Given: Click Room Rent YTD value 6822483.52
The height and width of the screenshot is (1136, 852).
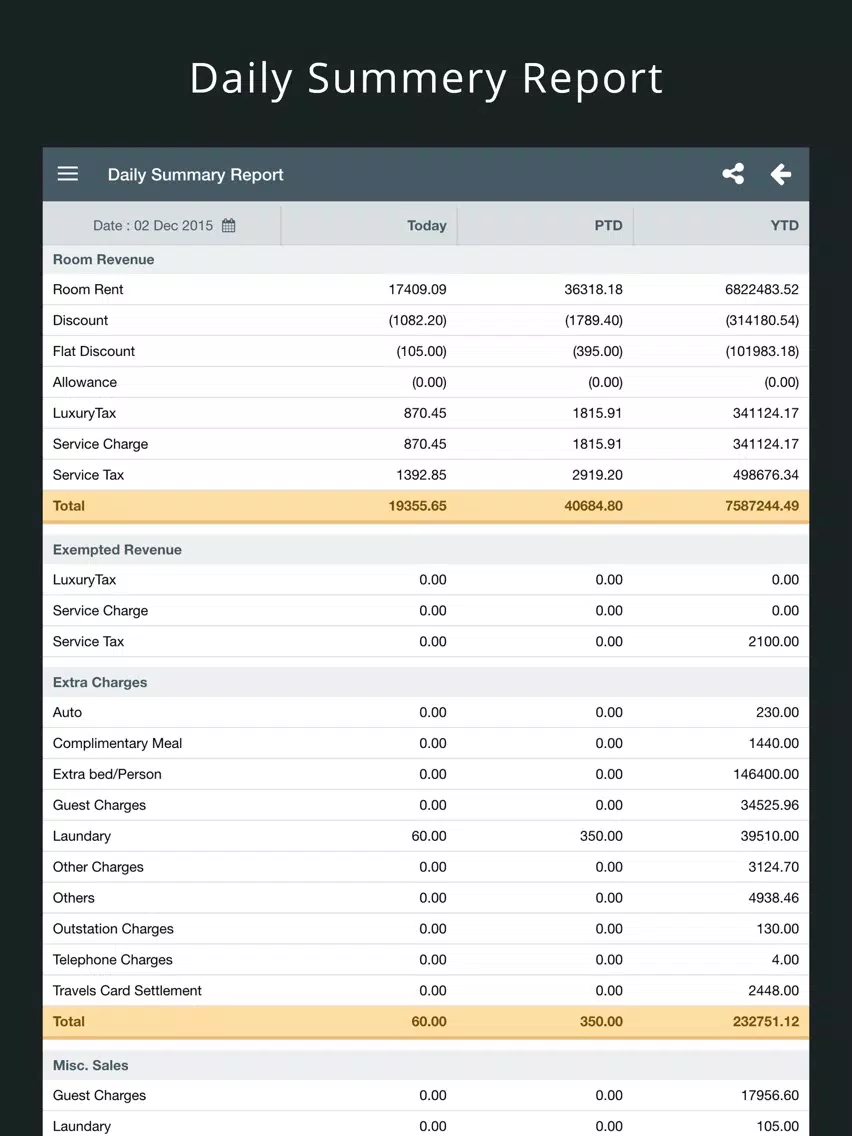Looking at the screenshot, I should pyautogui.click(x=762, y=289).
